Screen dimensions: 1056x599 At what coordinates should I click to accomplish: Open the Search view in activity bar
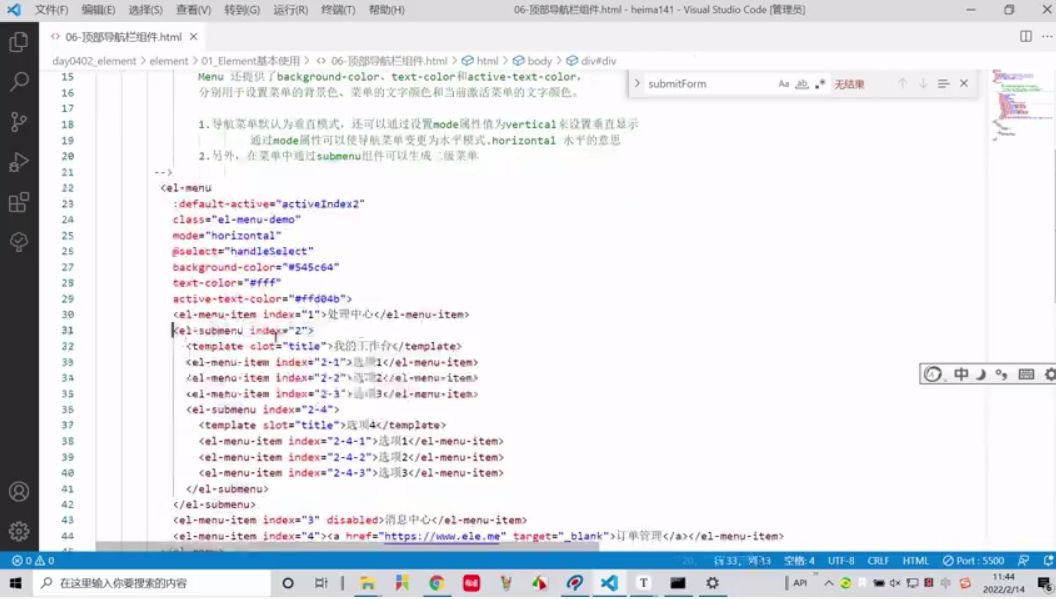(19, 82)
